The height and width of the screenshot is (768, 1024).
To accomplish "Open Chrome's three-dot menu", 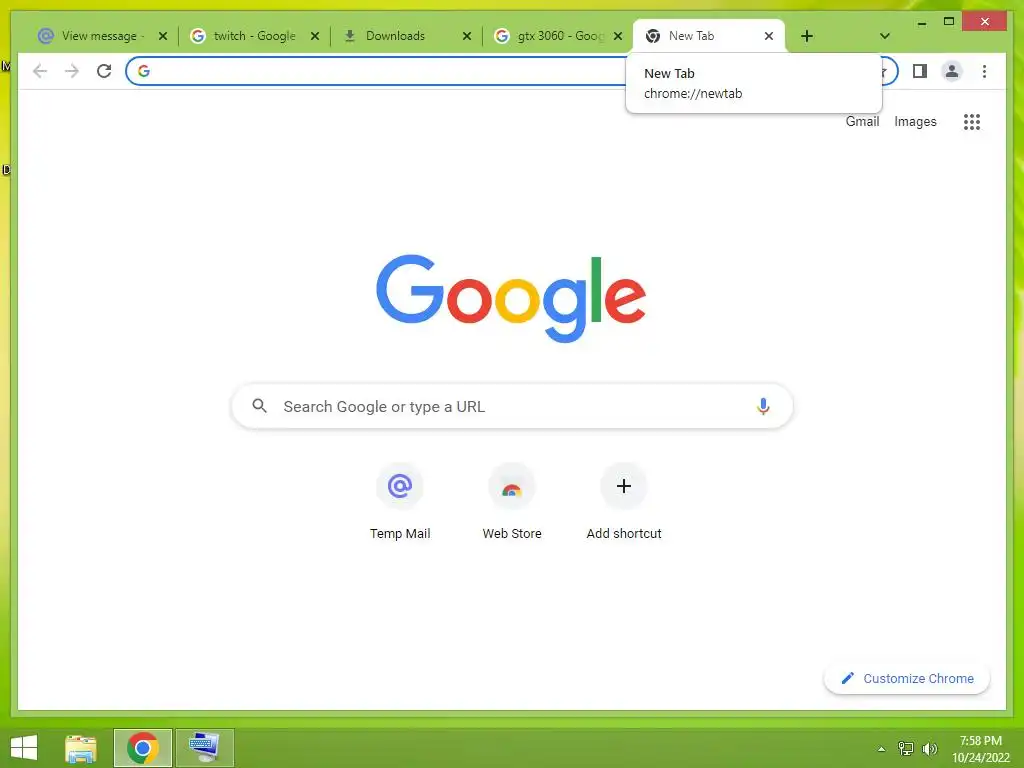I will coord(984,71).
